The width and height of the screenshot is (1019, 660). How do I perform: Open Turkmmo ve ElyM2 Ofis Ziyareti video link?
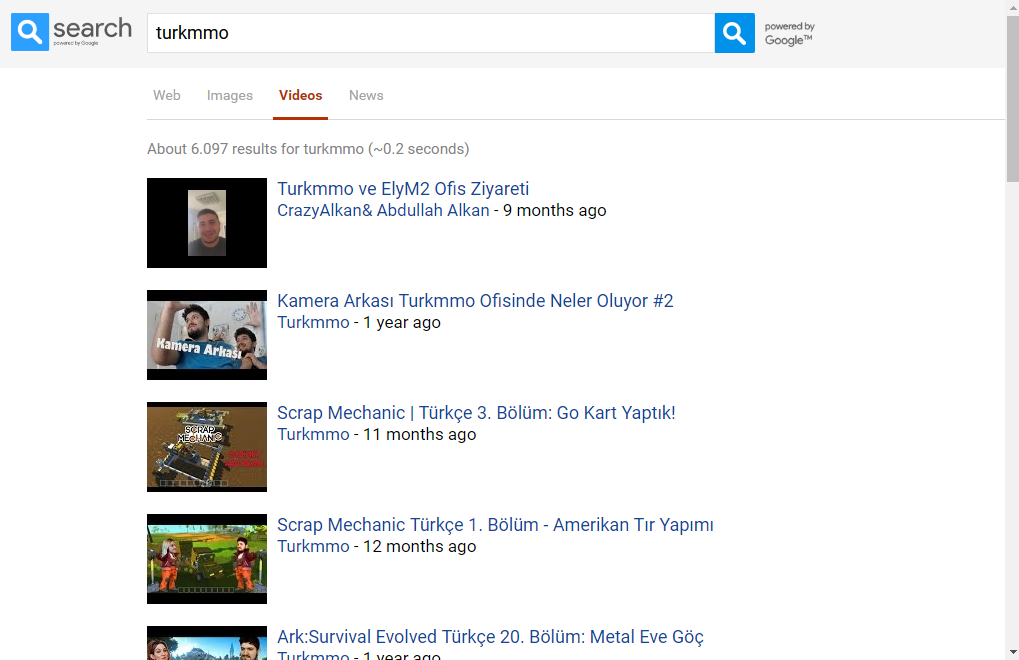coord(403,189)
